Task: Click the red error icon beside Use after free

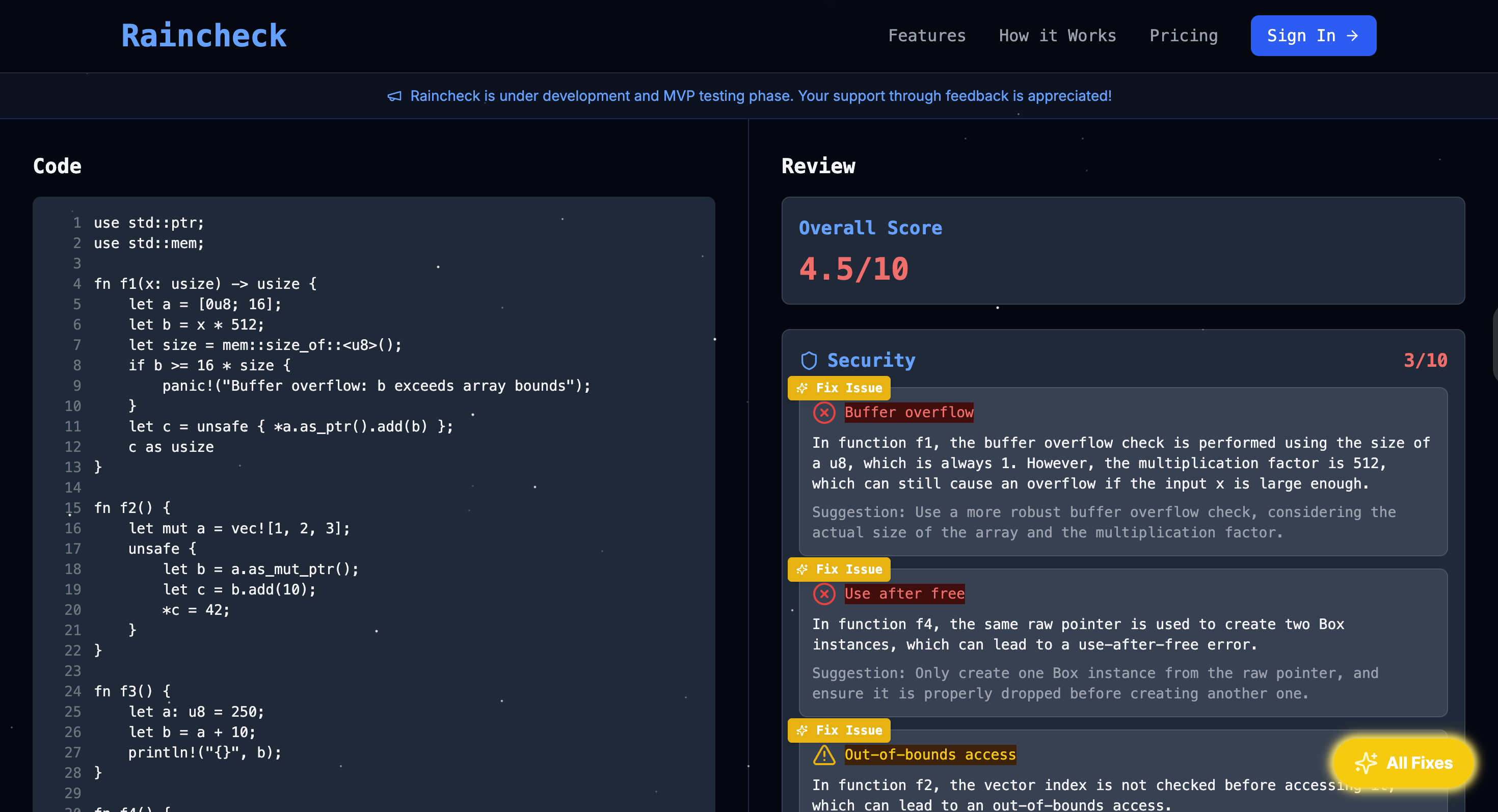Action: coord(824,594)
